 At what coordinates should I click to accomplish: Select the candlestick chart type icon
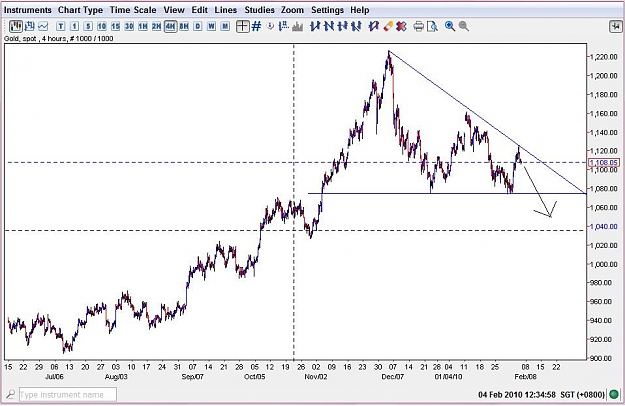pyautogui.click(x=16, y=27)
